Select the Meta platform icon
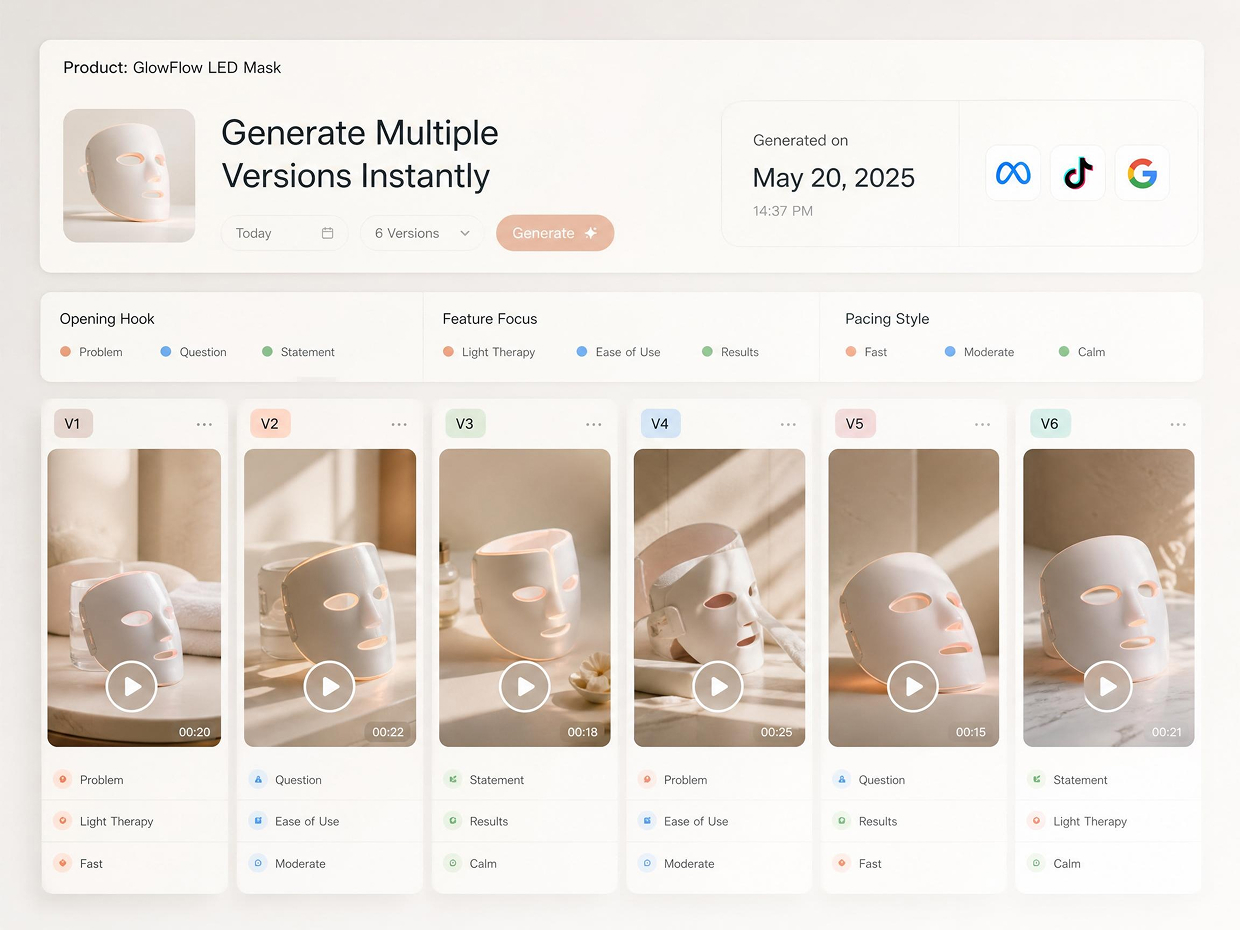Viewport: 1240px width, 930px height. (1013, 173)
